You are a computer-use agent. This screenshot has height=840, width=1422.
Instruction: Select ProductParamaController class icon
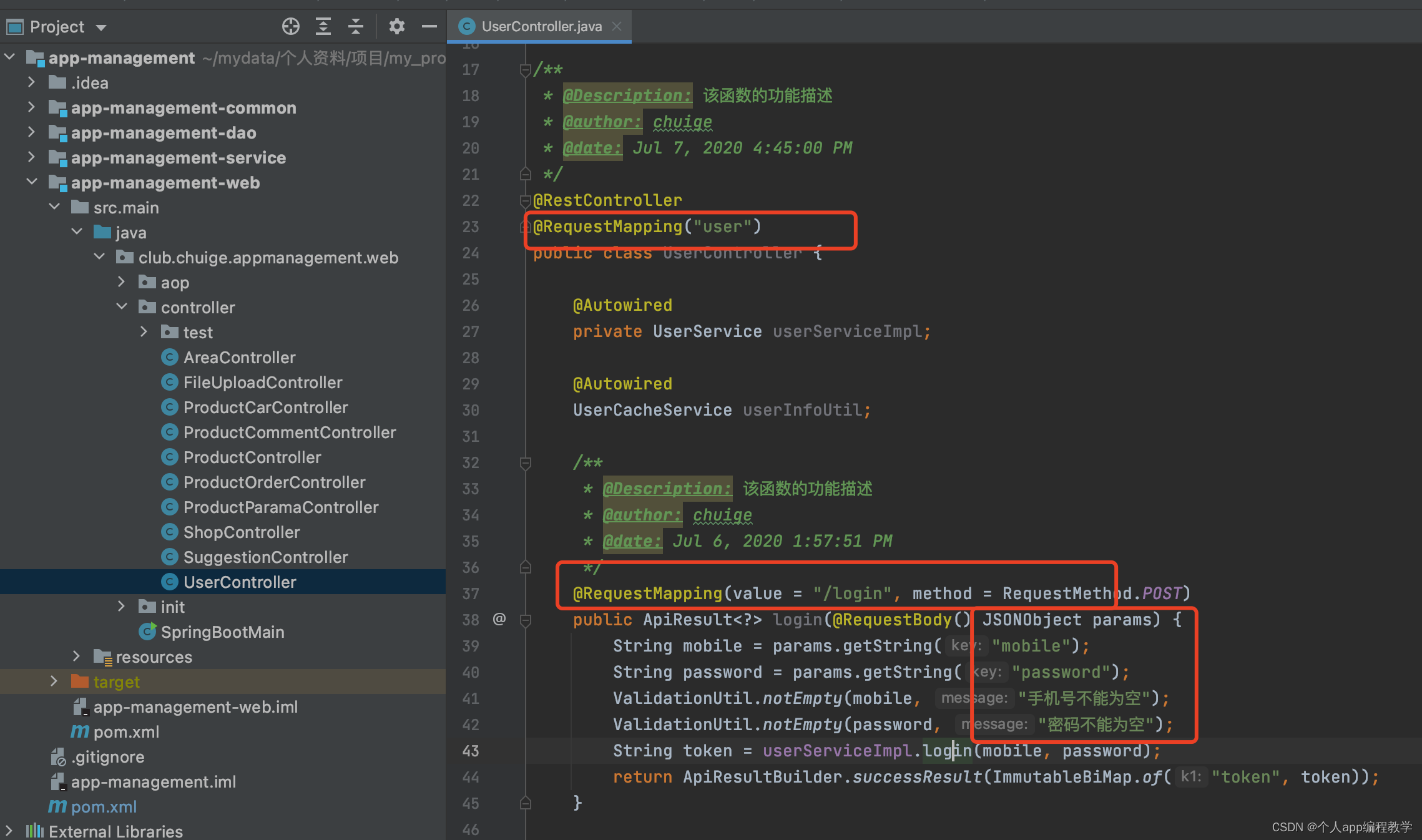pos(170,507)
